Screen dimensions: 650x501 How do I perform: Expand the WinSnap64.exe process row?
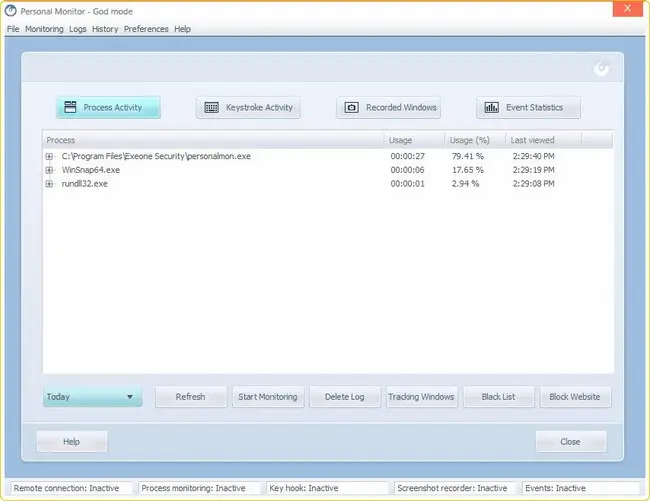pyautogui.click(x=49, y=170)
